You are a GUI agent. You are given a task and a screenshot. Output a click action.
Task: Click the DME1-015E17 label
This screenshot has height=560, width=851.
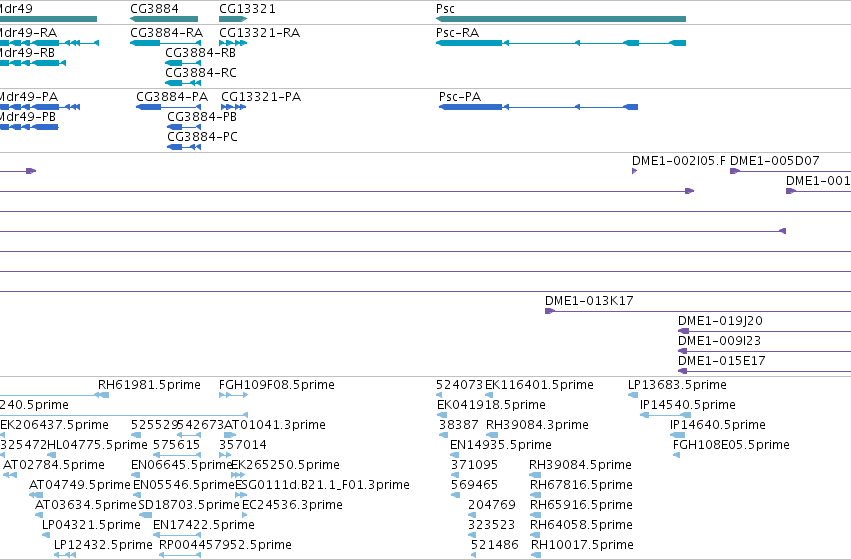[721, 361]
